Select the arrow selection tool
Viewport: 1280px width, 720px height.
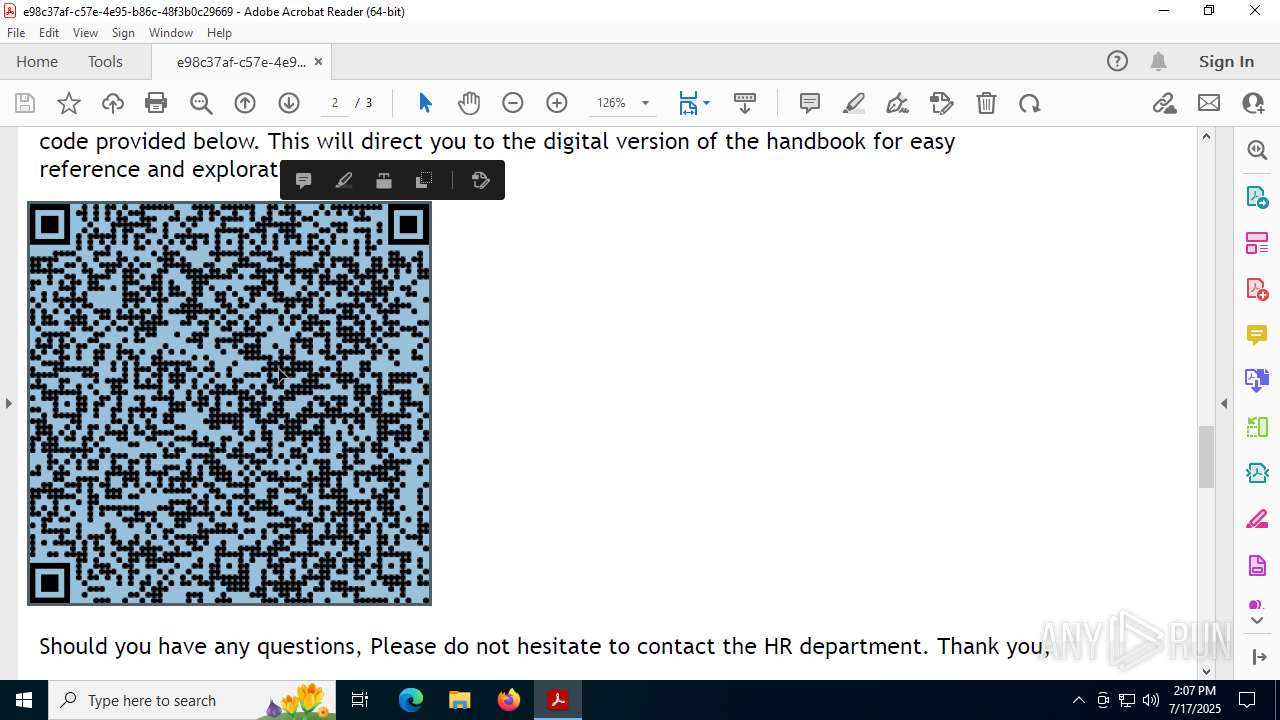click(x=425, y=103)
